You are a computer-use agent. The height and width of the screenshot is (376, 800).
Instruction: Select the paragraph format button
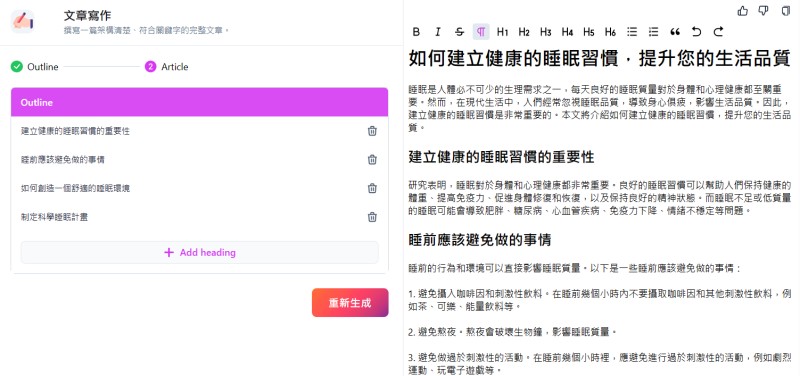coord(481,32)
